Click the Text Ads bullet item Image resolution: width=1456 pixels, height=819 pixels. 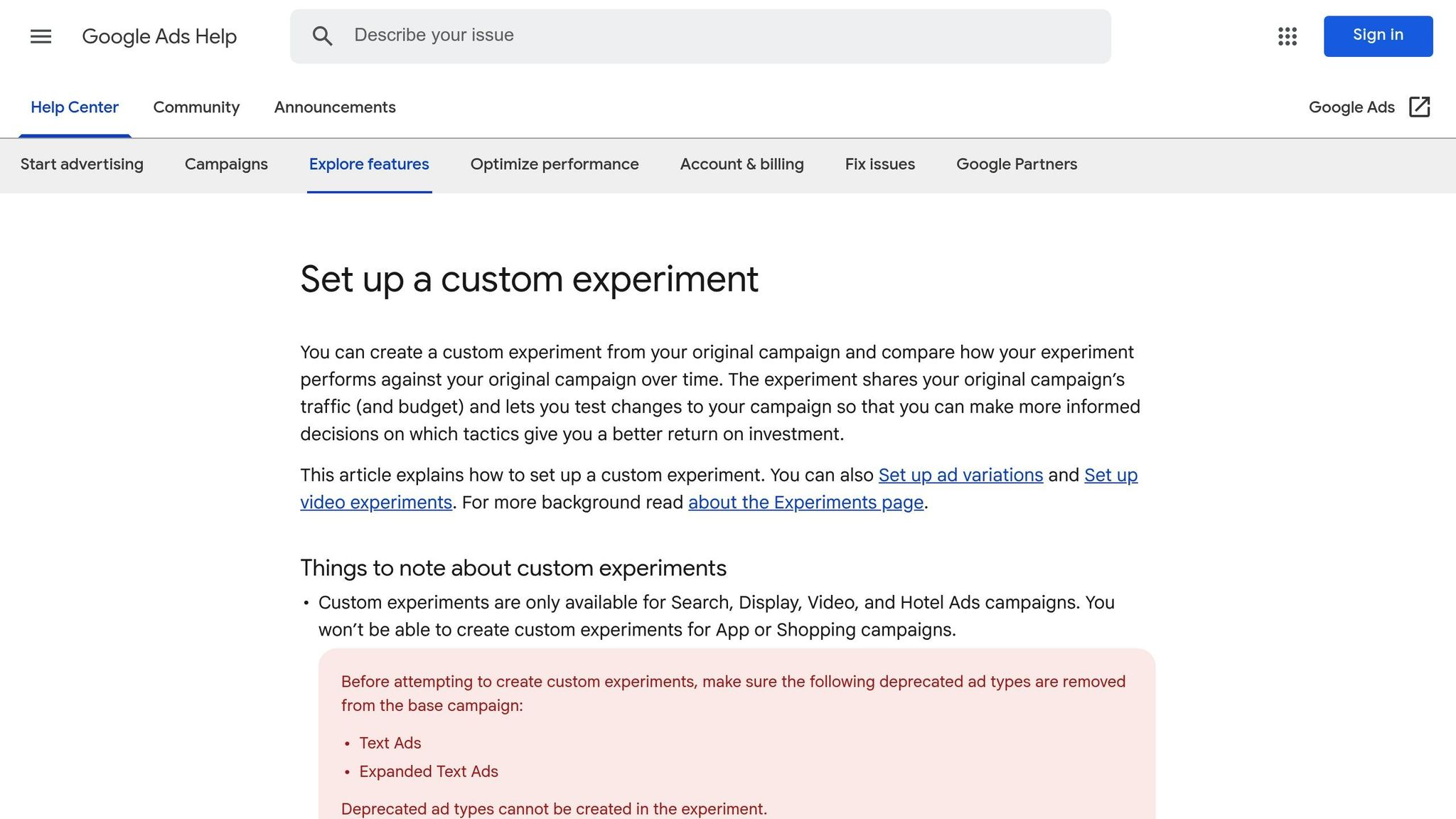[x=390, y=743]
